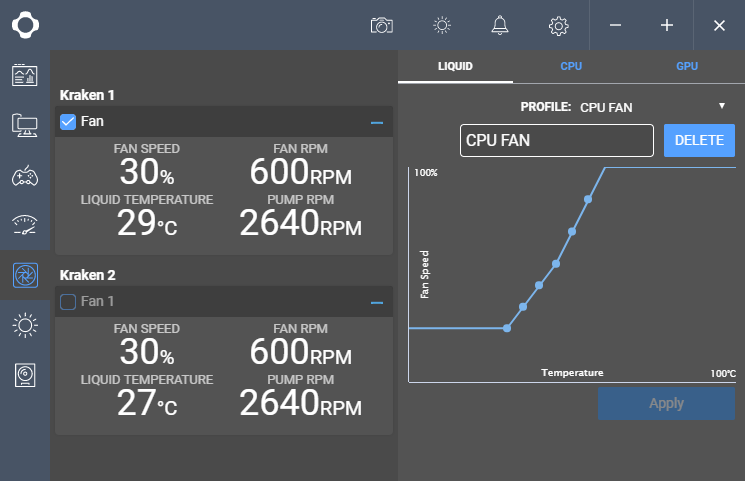
Task: Click Kraken 1 fan speed 30% value
Action: click(x=147, y=172)
